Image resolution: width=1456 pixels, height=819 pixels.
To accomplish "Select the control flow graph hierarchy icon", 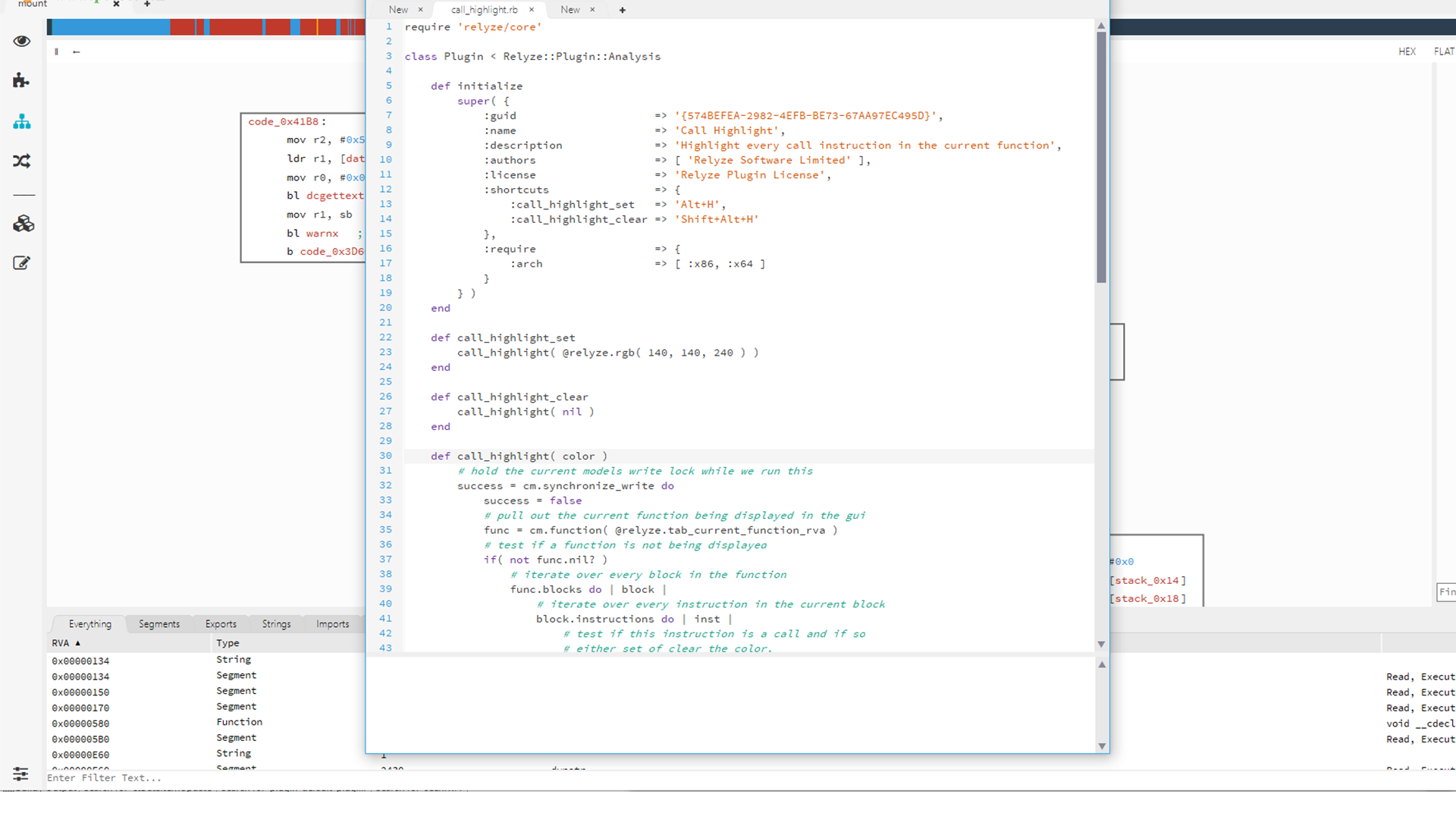I will pos(22,121).
